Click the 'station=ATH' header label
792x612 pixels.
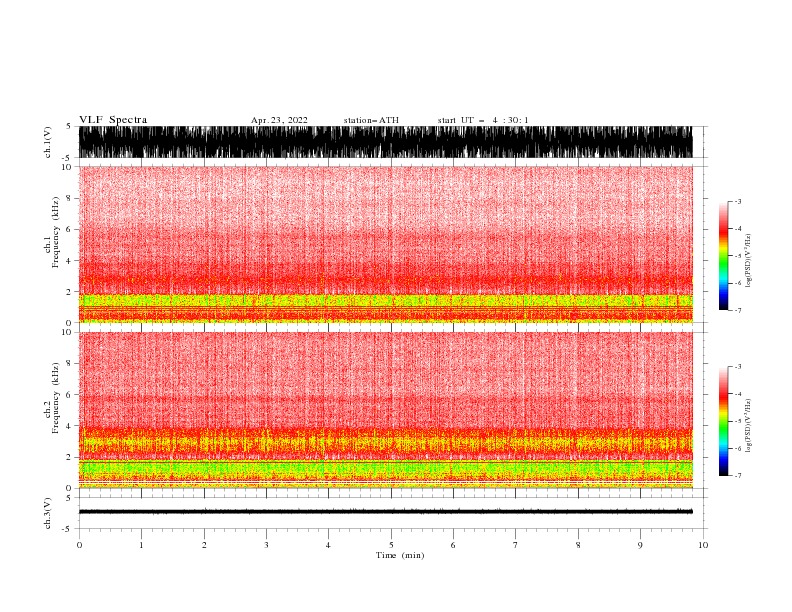[371, 120]
